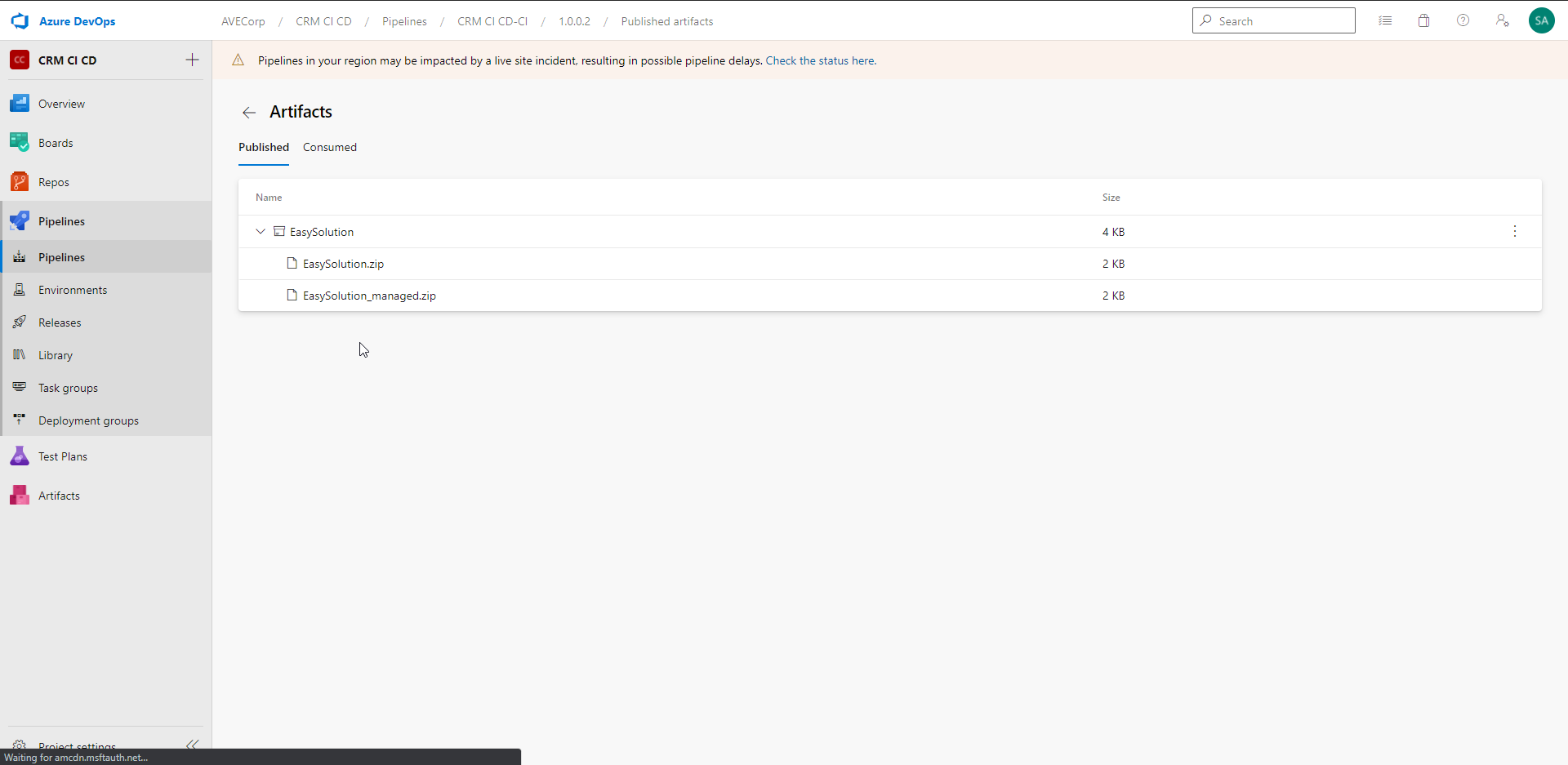Click the Pipelines breadcrumb
1568x765 pixels.
click(x=404, y=21)
